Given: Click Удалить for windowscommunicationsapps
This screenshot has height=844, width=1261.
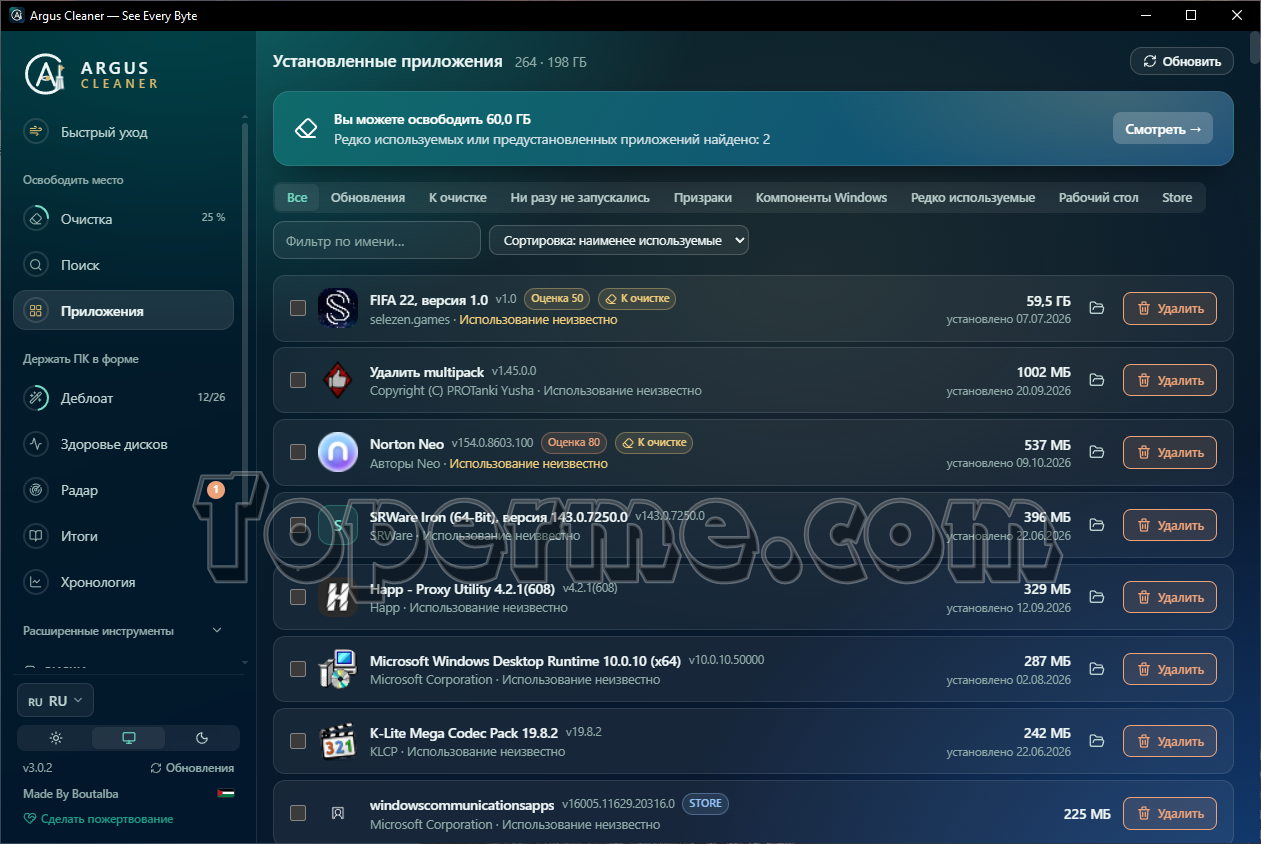Looking at the screenshot, I should [1170, 813].
